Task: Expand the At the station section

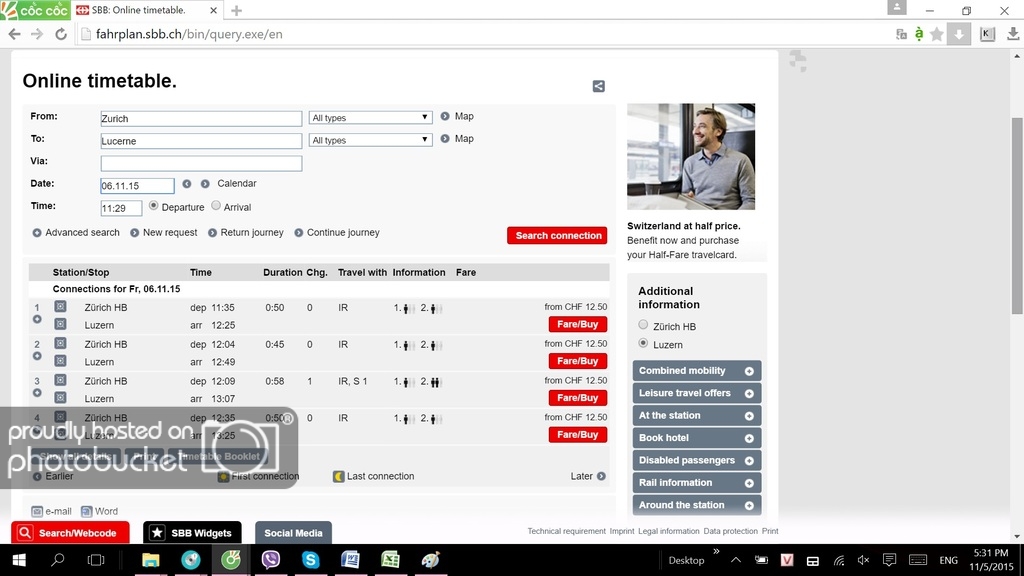Action: (697, 415)
